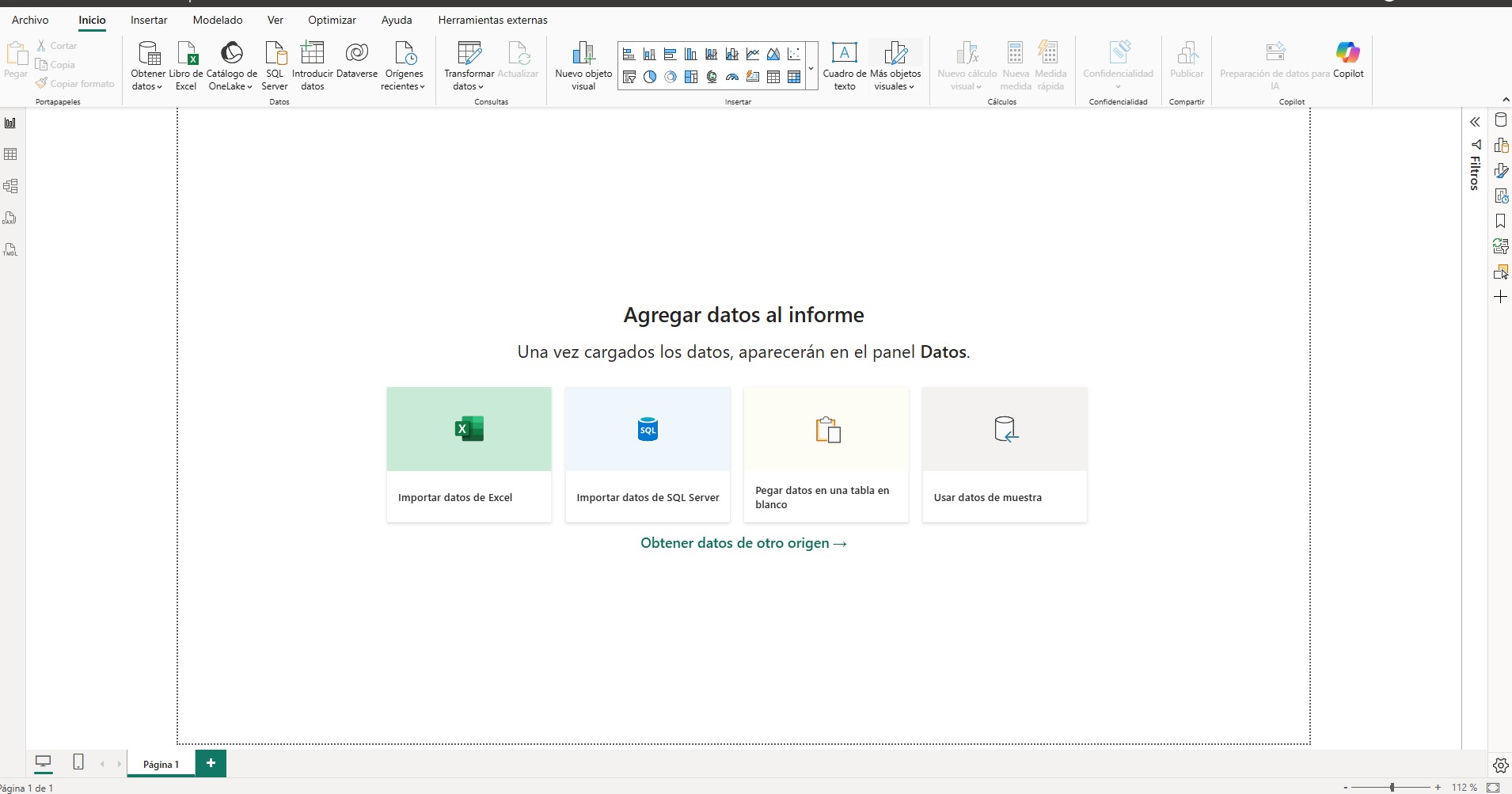Adjust the zoom slider handle
1512x794 pixels.
1392,787
